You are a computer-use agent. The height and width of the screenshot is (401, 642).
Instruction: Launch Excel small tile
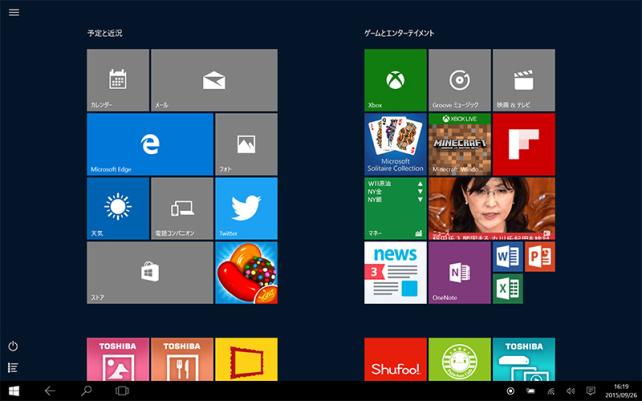pyautogui.click(x=508, y=289)
